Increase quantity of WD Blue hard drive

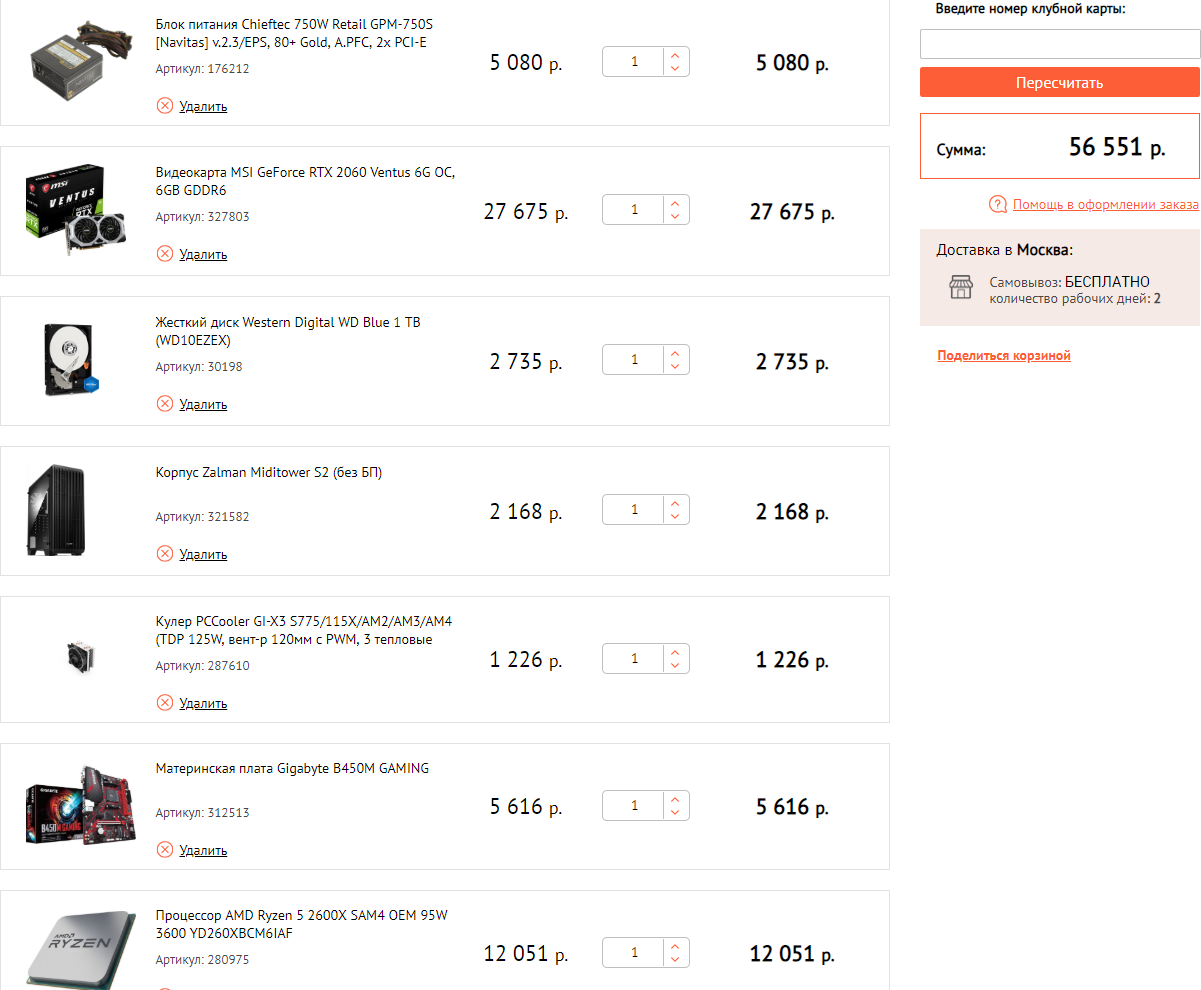click(x=675, y=353)
